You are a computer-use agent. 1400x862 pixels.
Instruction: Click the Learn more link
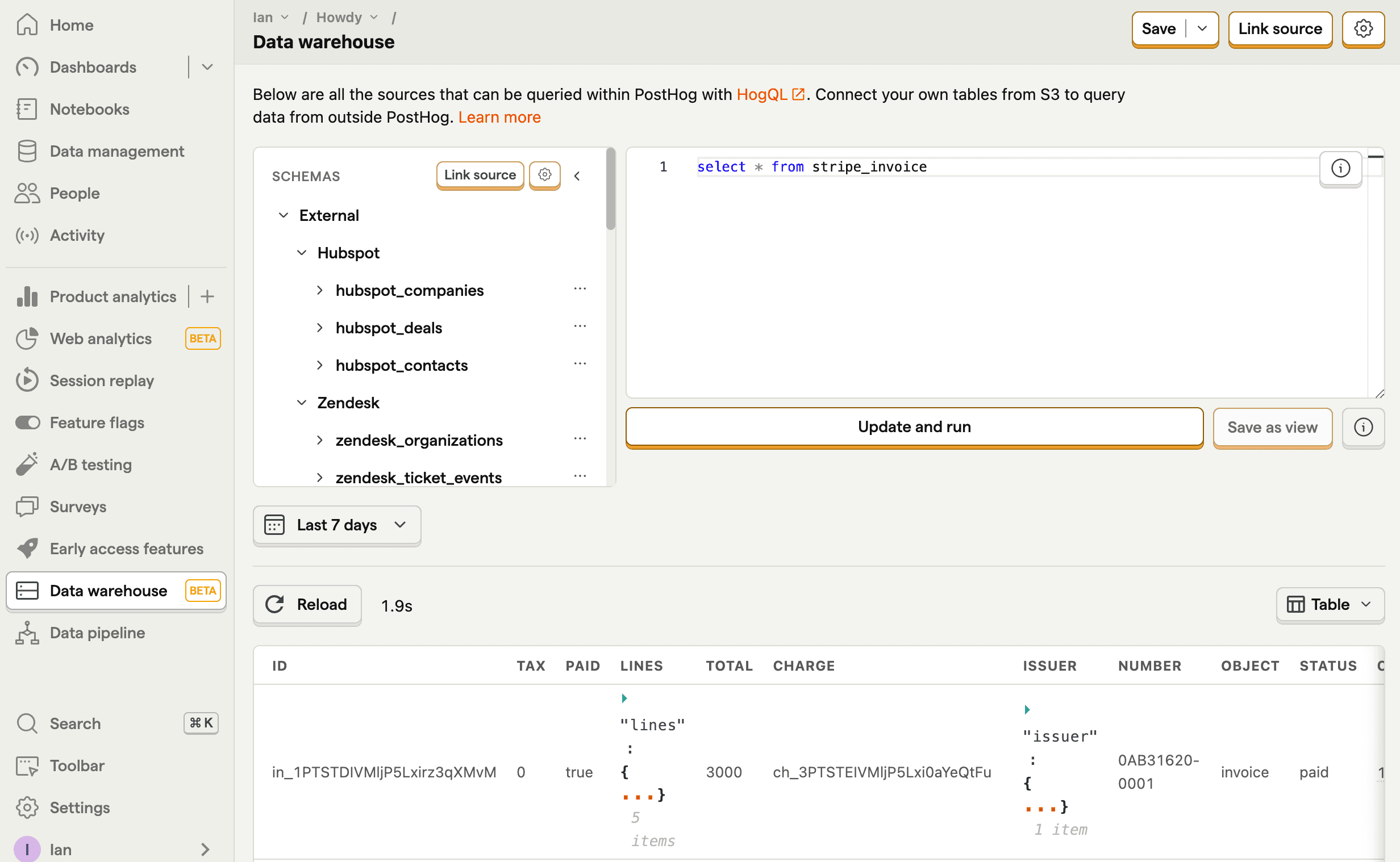coord(500,117)
